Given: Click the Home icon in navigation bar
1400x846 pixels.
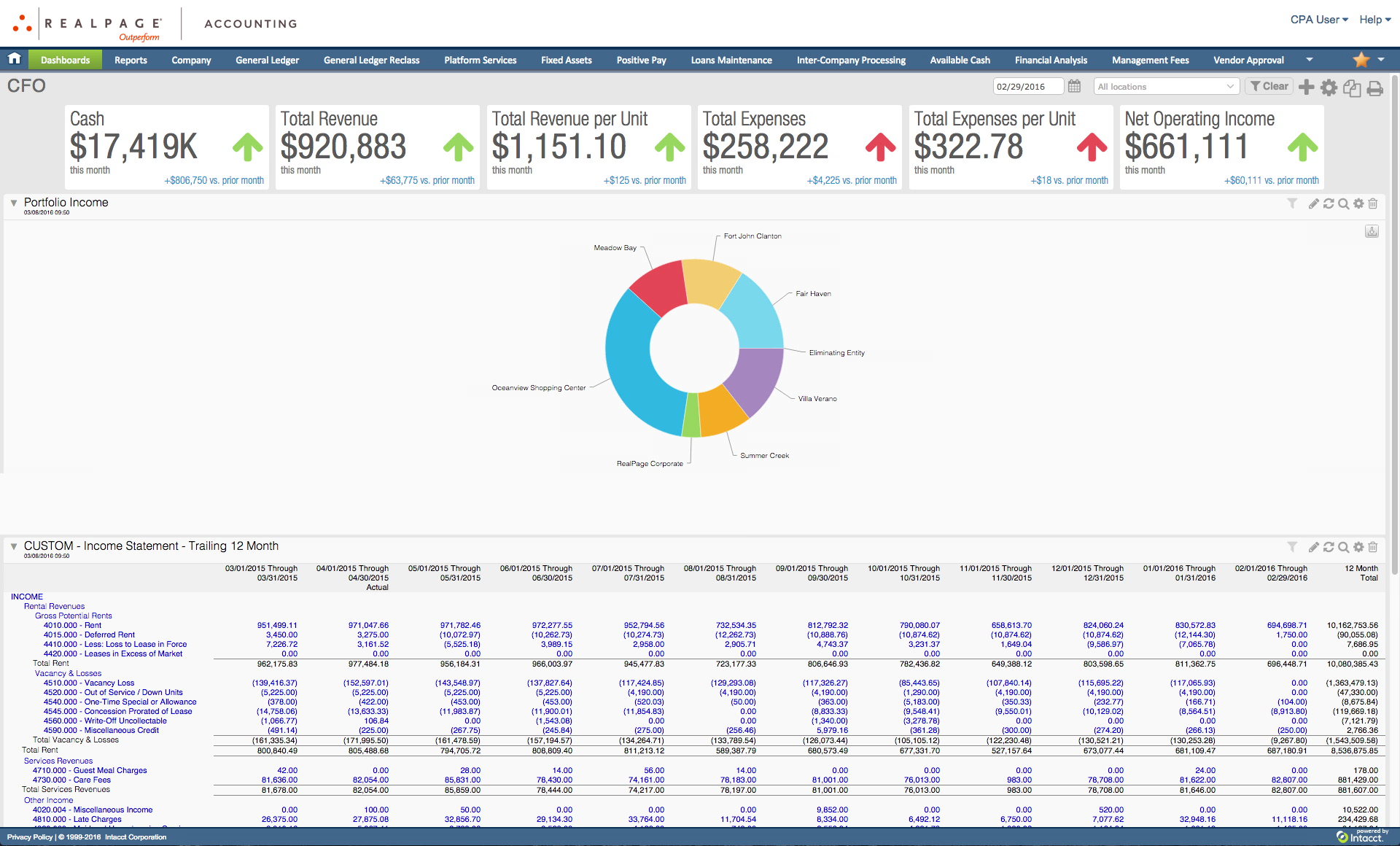Looking at the screenshot, I should point(14,59).
